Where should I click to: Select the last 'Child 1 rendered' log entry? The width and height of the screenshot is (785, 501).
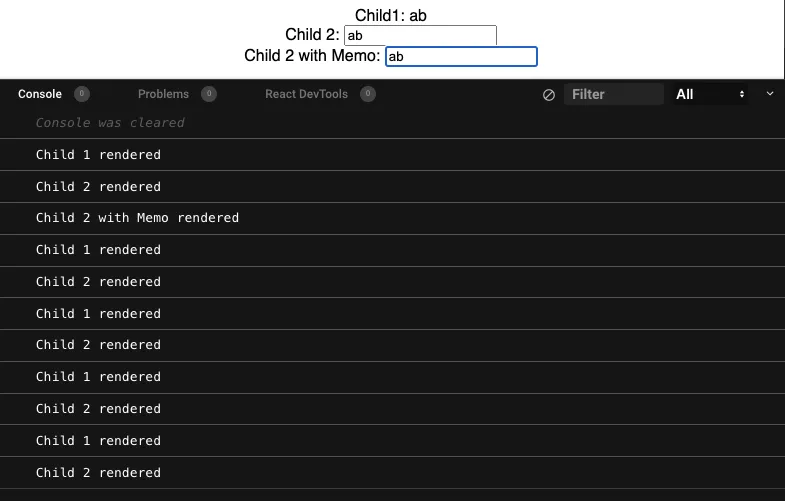point(98,441)
